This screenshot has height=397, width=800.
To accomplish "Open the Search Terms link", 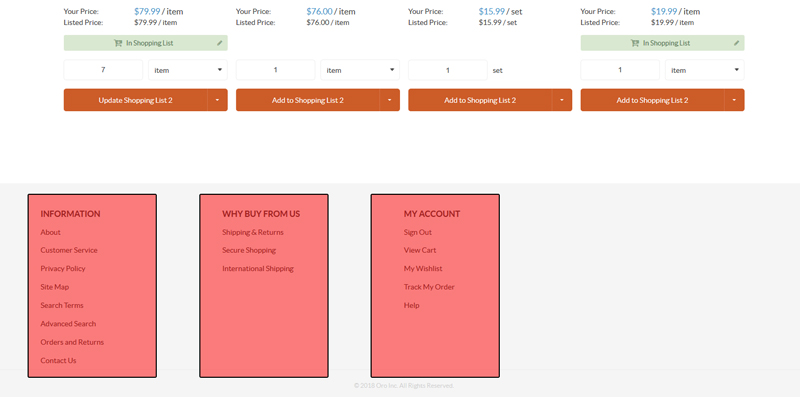I will click(62, 305).
